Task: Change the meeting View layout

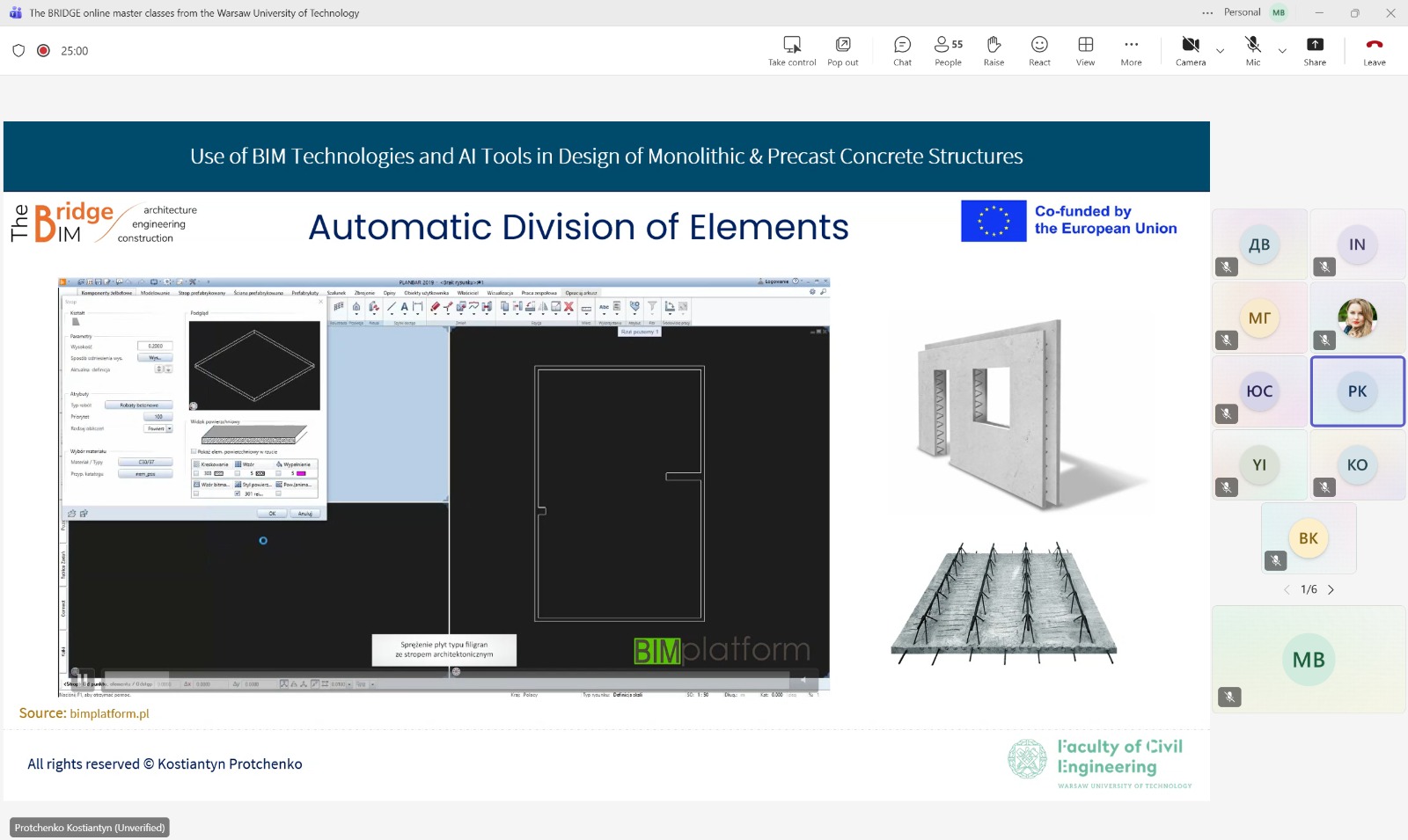Action: pyautogui.click(x=1085, y=51)
